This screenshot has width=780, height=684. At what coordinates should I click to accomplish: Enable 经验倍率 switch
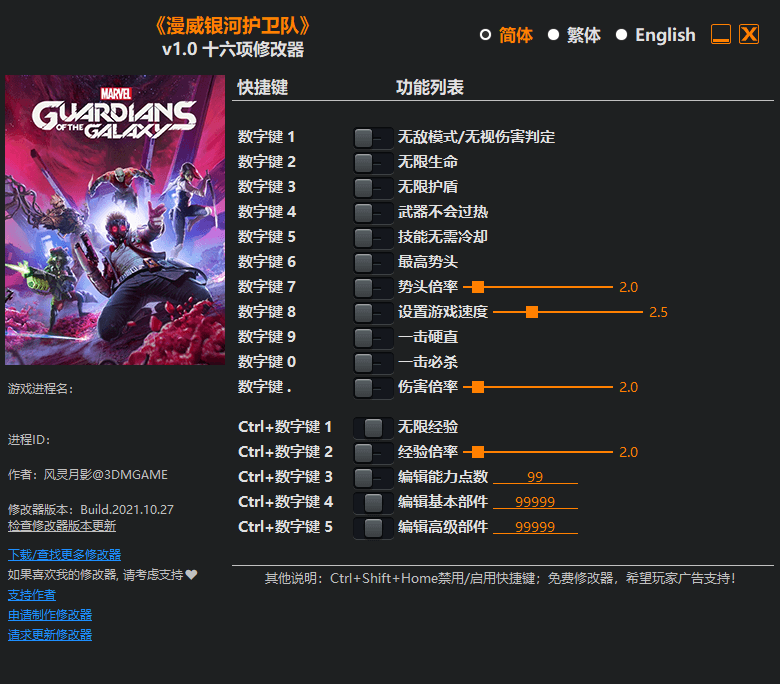tap(373, 453)
